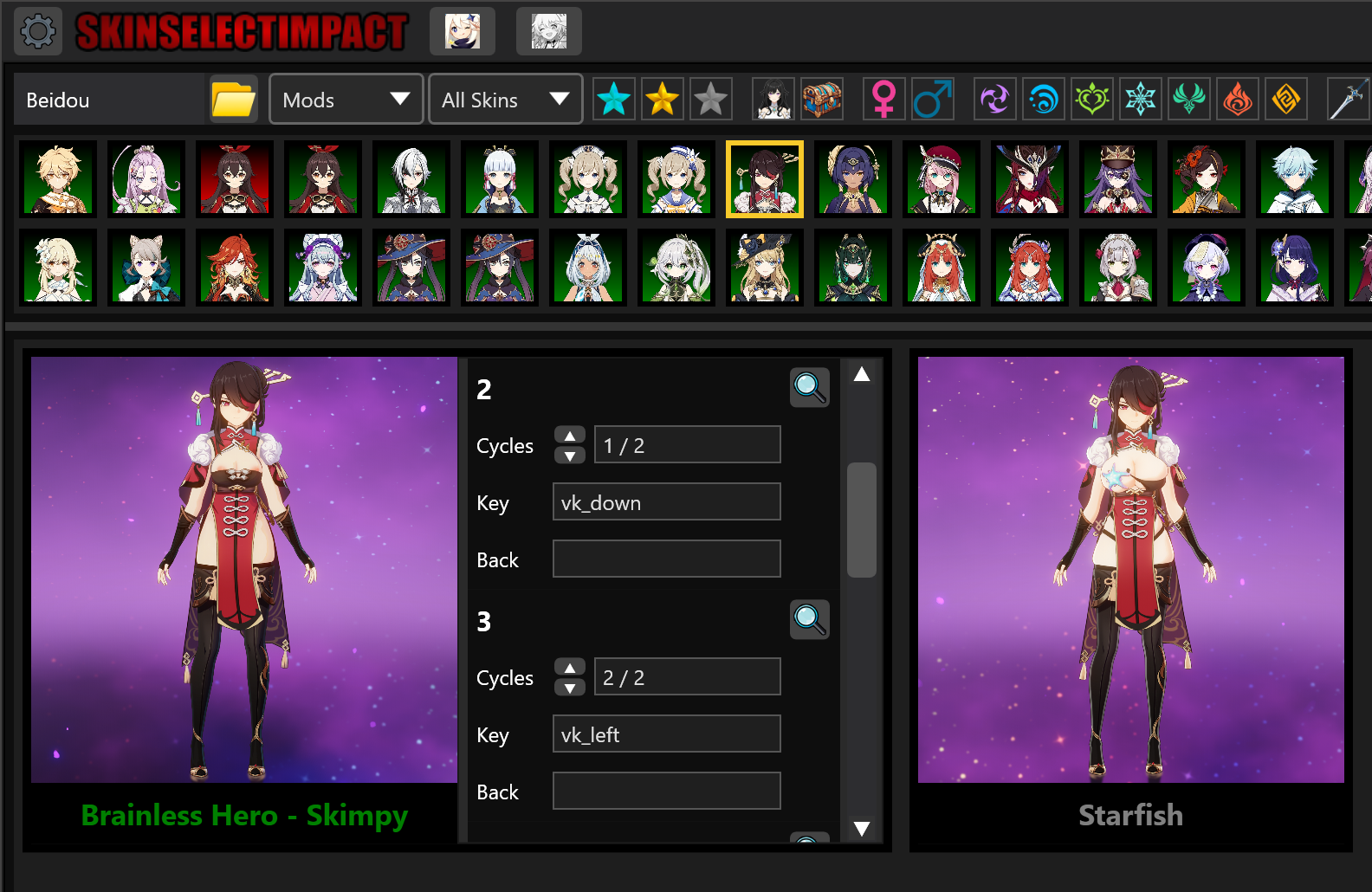The image size is (1372, 892).
Task: Select the Chevreuse portrait with purple hair
Action: 1118,178
